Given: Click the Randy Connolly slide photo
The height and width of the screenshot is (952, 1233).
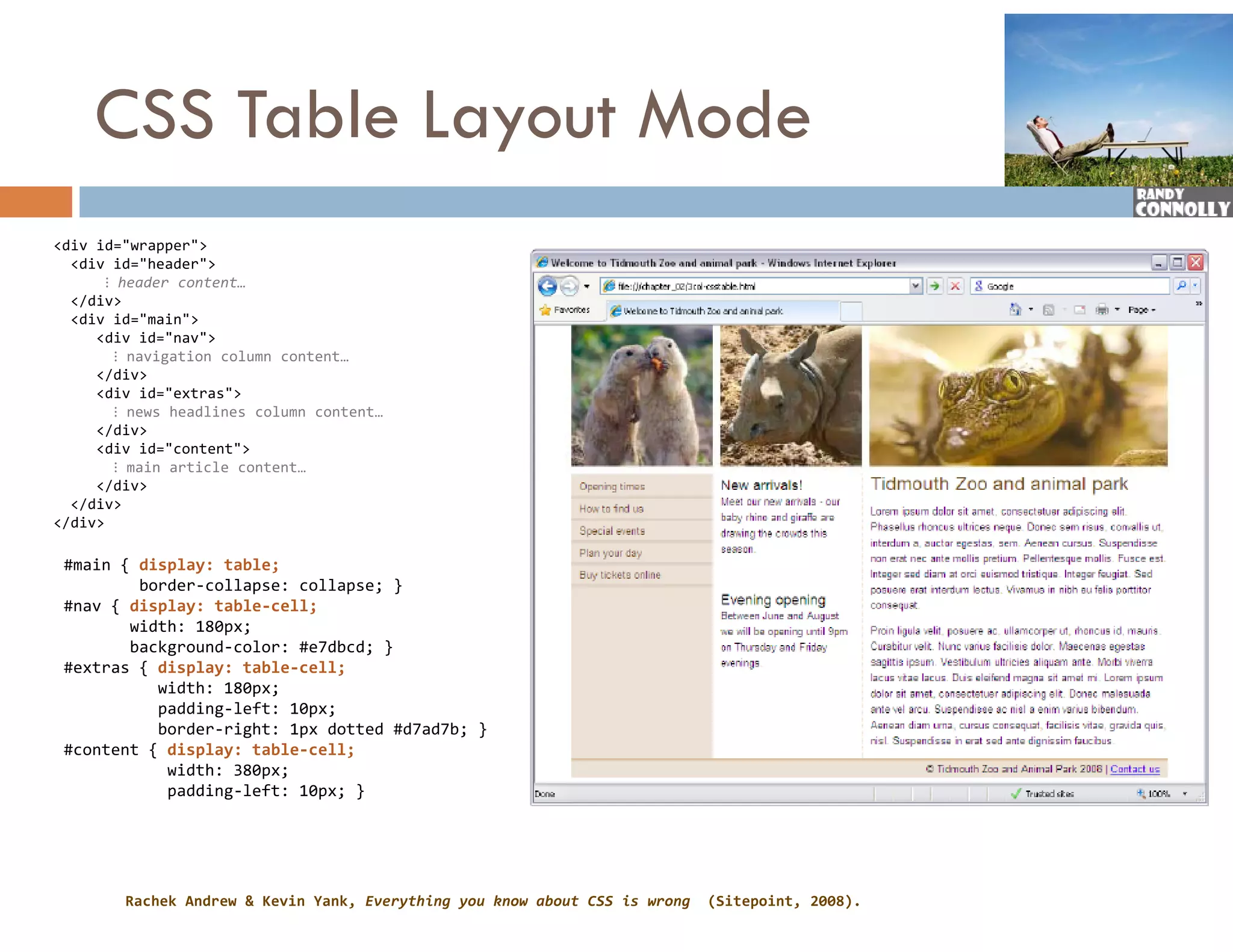Looking at the screenshot, I should [1118, 100].
